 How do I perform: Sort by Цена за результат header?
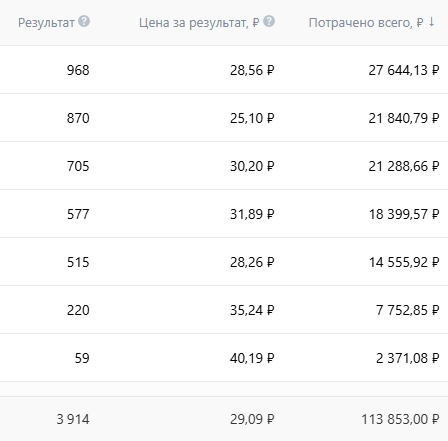pos(199,23)
